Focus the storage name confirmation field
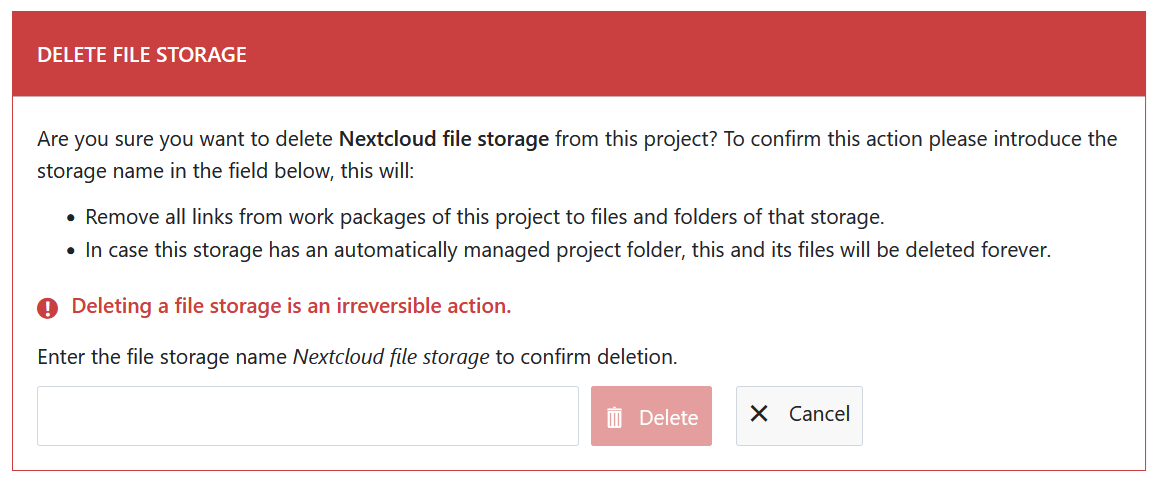Screen dimensions: 1159x484 (307, 416)
